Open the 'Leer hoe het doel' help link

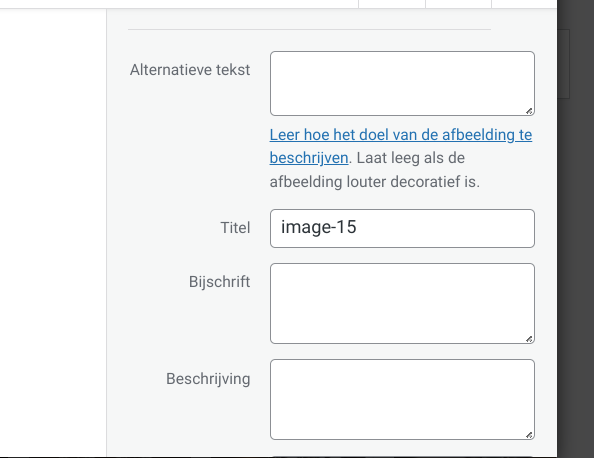pos(401,146)
